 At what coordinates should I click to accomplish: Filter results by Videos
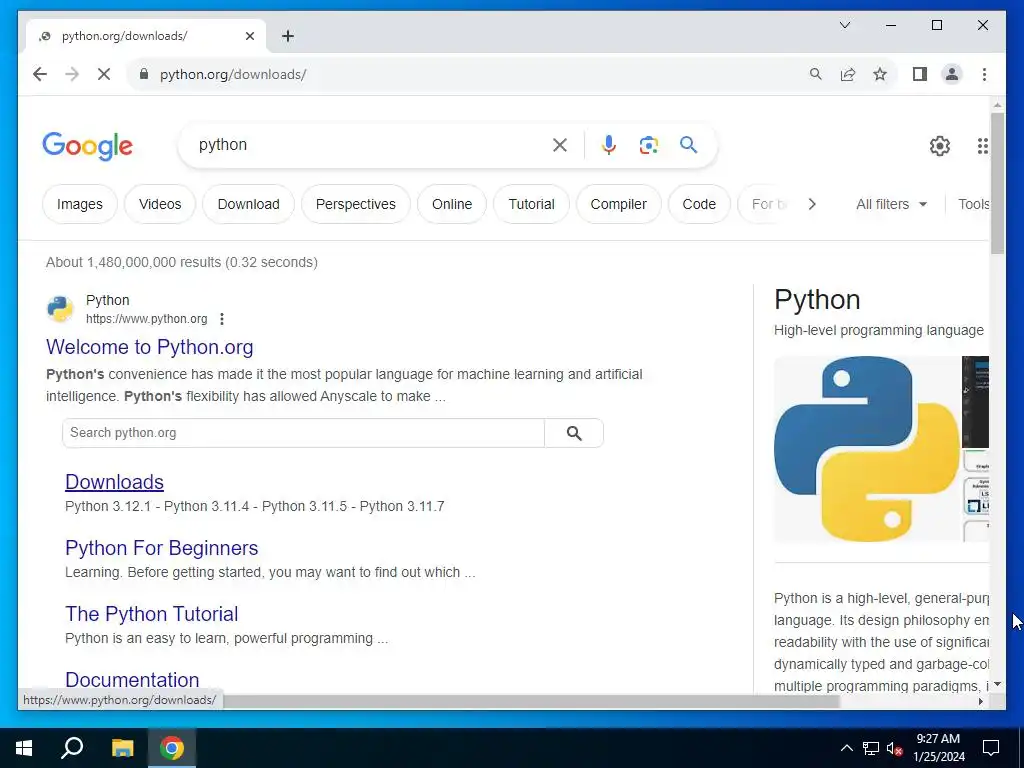click(x=160, y=204)
